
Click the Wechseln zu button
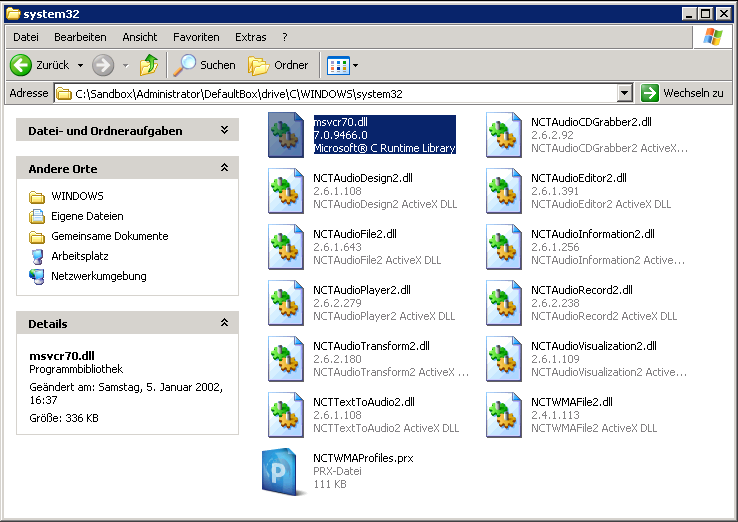pyautogui.click(x=683, y=93)
